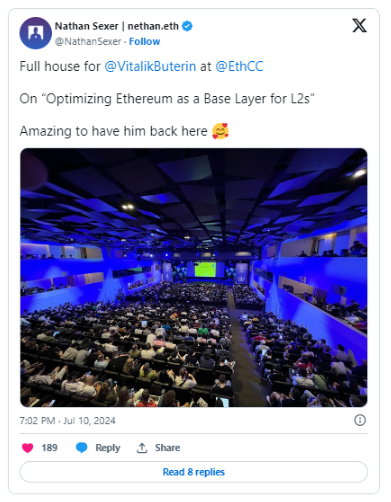Click the Reply text label

tap(108, 448)
